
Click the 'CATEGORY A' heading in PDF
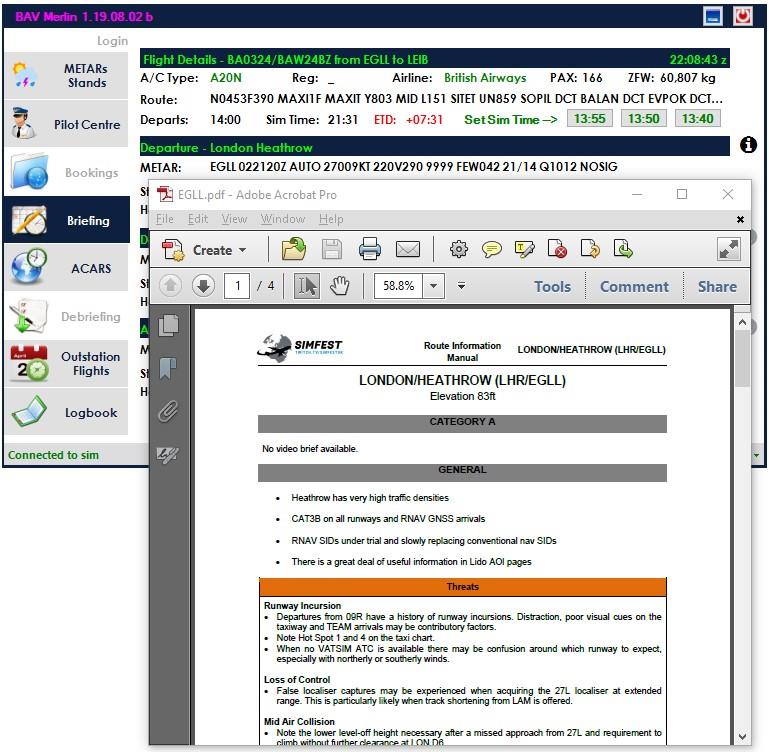[462, 422]
